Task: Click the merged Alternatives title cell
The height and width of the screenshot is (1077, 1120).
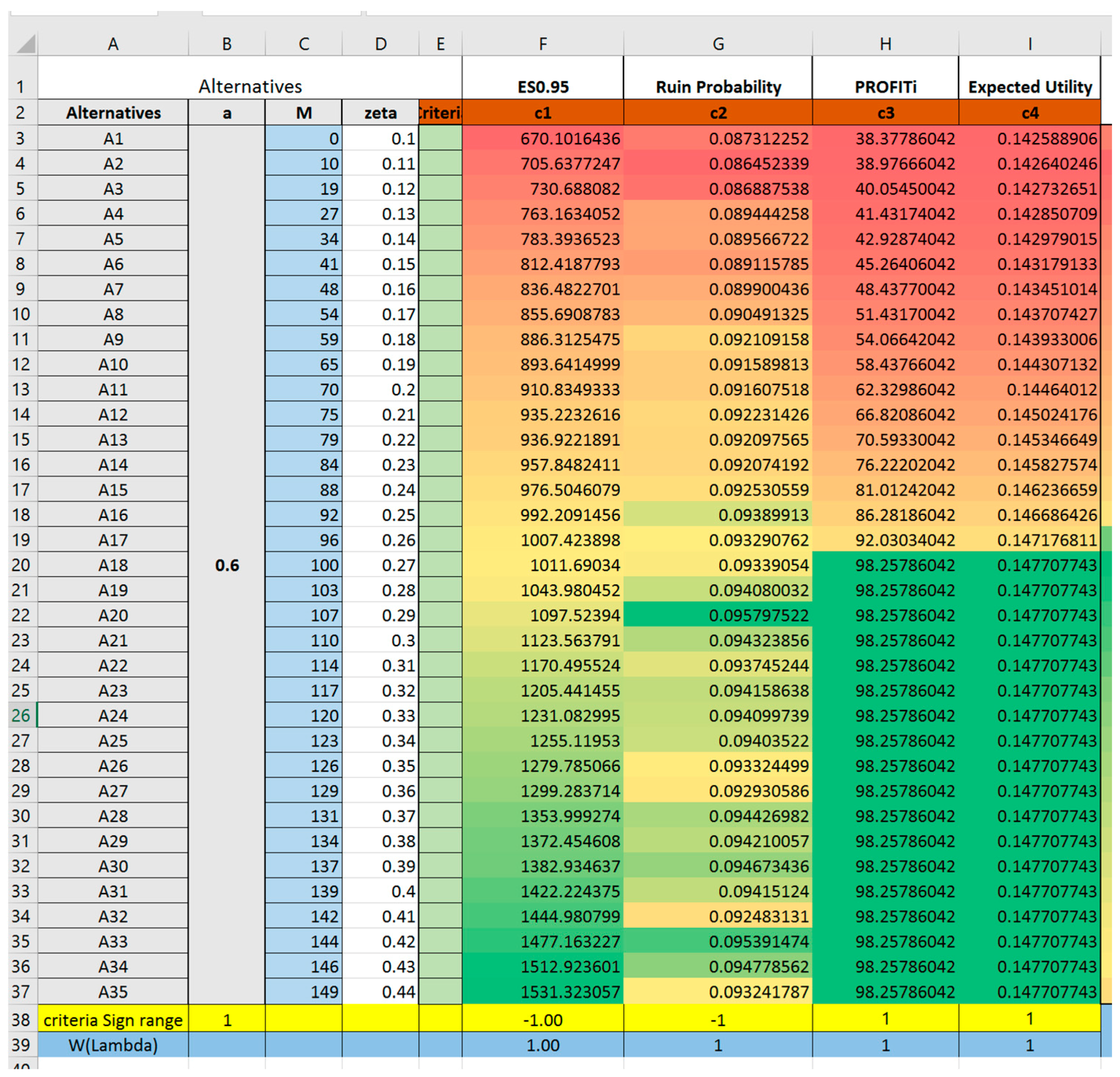Action: [x=250, y=85]
